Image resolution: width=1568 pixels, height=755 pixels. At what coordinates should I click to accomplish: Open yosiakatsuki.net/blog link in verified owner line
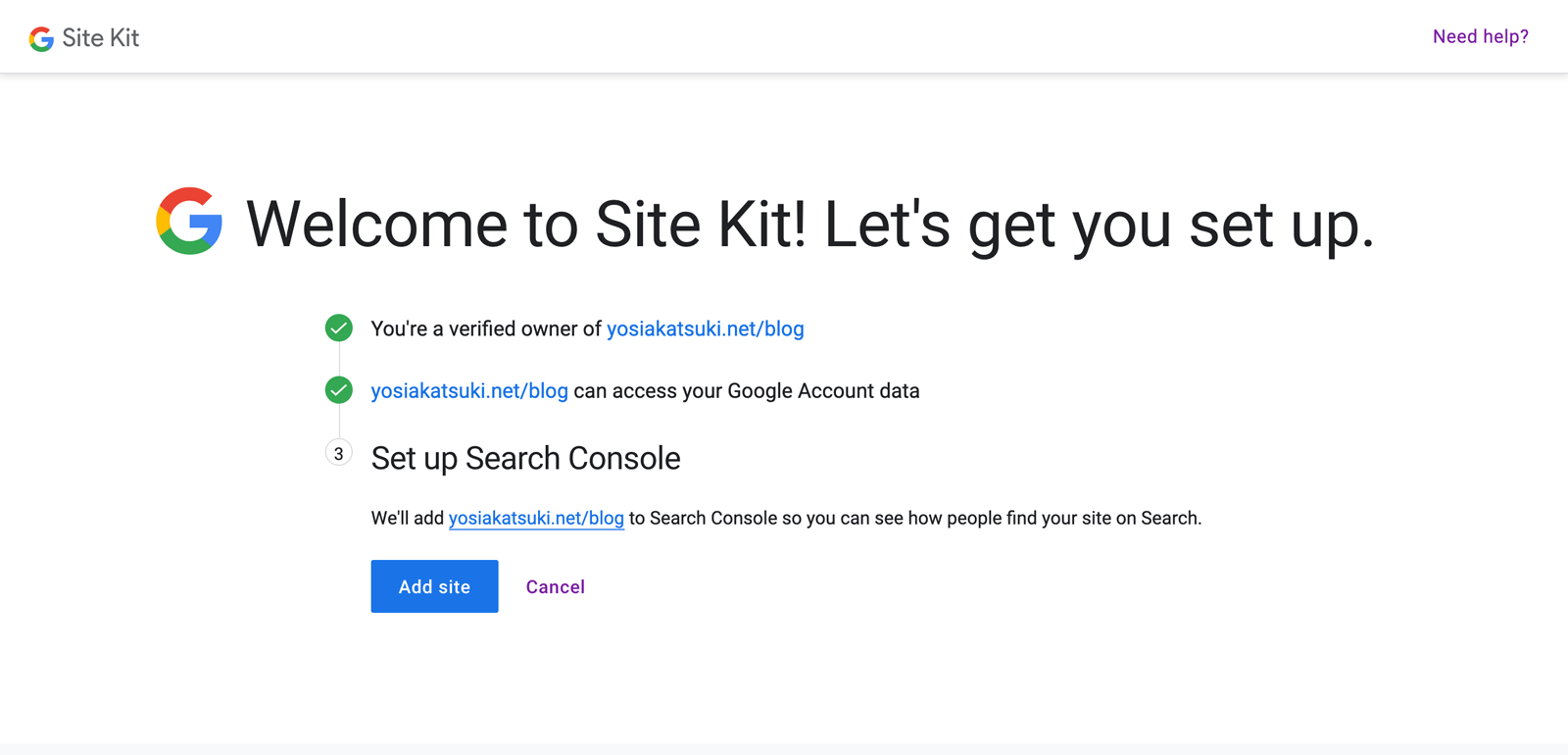(706, 328)
